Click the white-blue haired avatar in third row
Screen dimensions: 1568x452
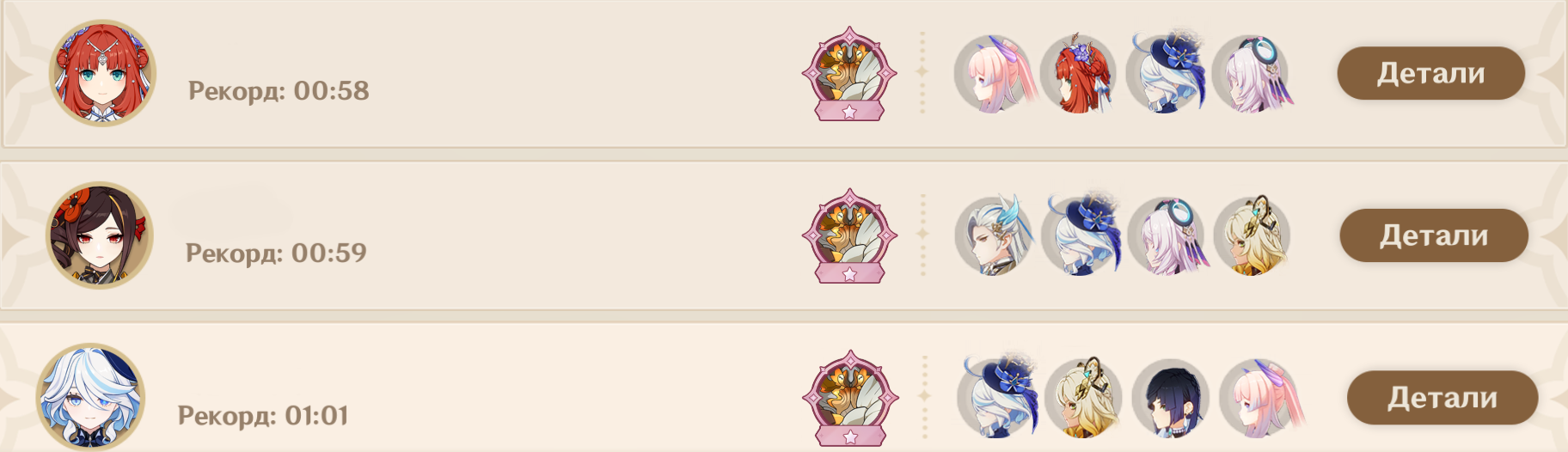click(90, 397)
